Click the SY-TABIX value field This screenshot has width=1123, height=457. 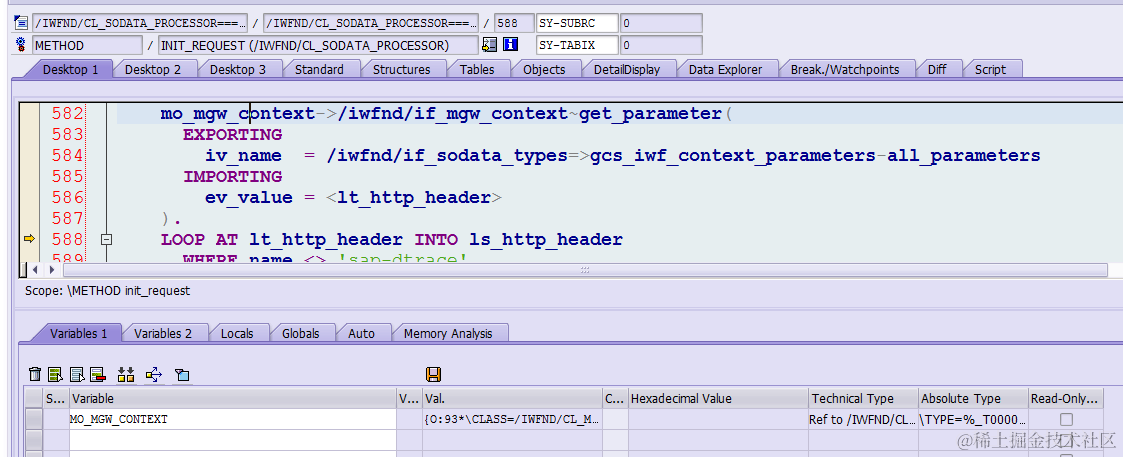click(661, 45)
